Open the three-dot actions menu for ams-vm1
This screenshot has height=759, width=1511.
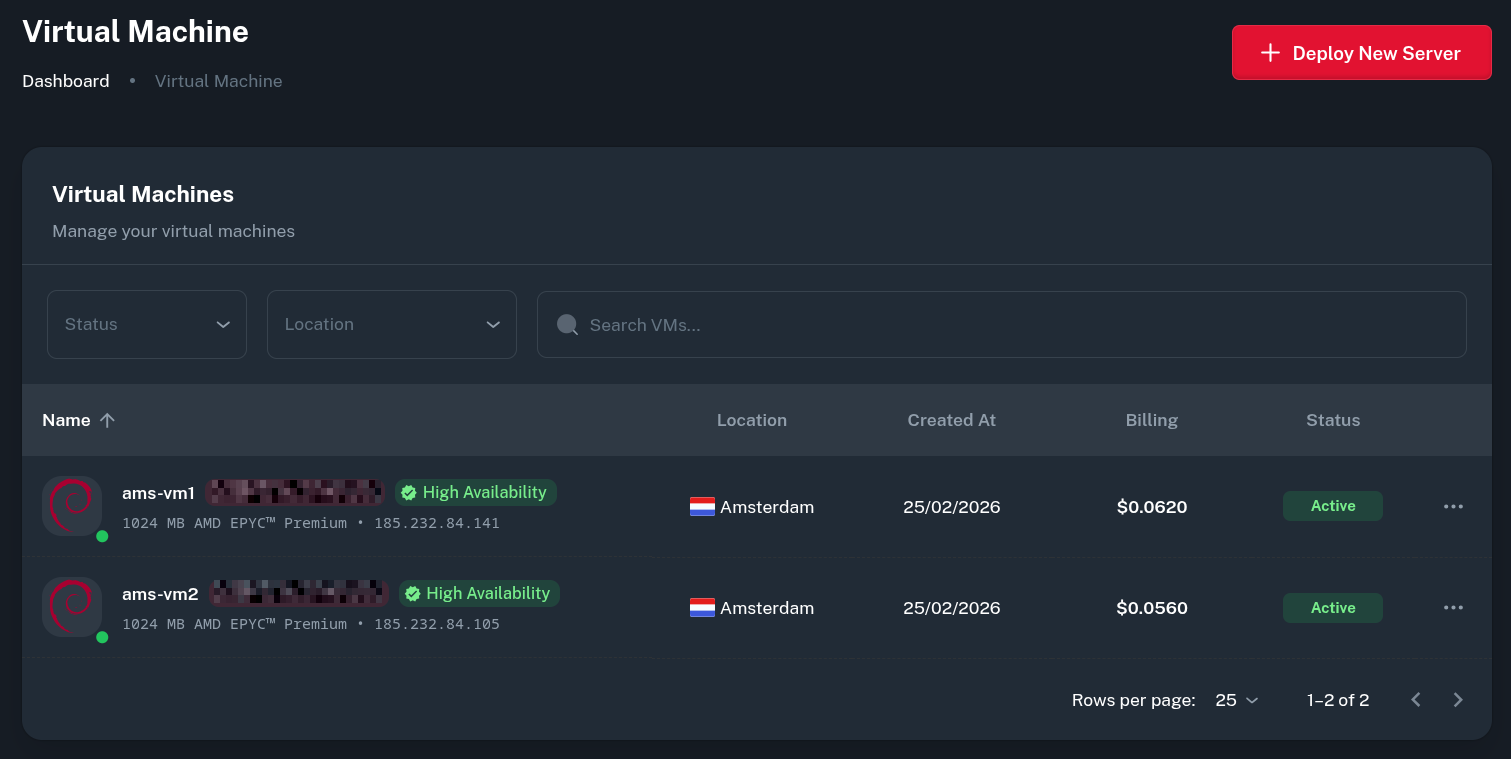[1453, 506]
